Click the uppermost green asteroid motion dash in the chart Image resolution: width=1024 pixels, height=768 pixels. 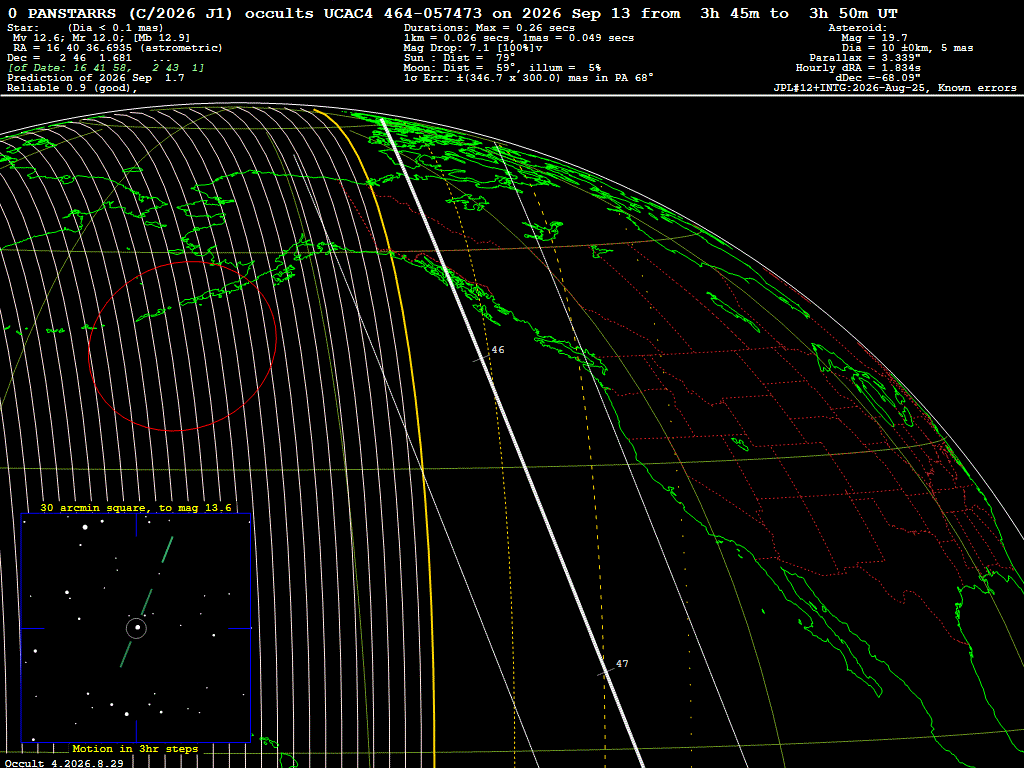click(167, 549)
